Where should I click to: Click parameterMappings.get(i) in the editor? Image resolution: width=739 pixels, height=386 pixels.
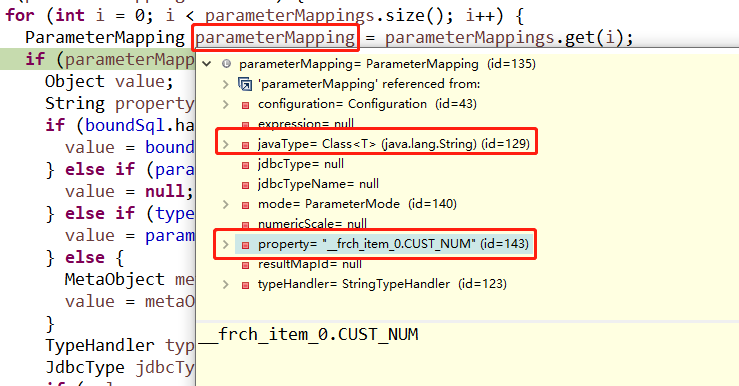(504, 37)
